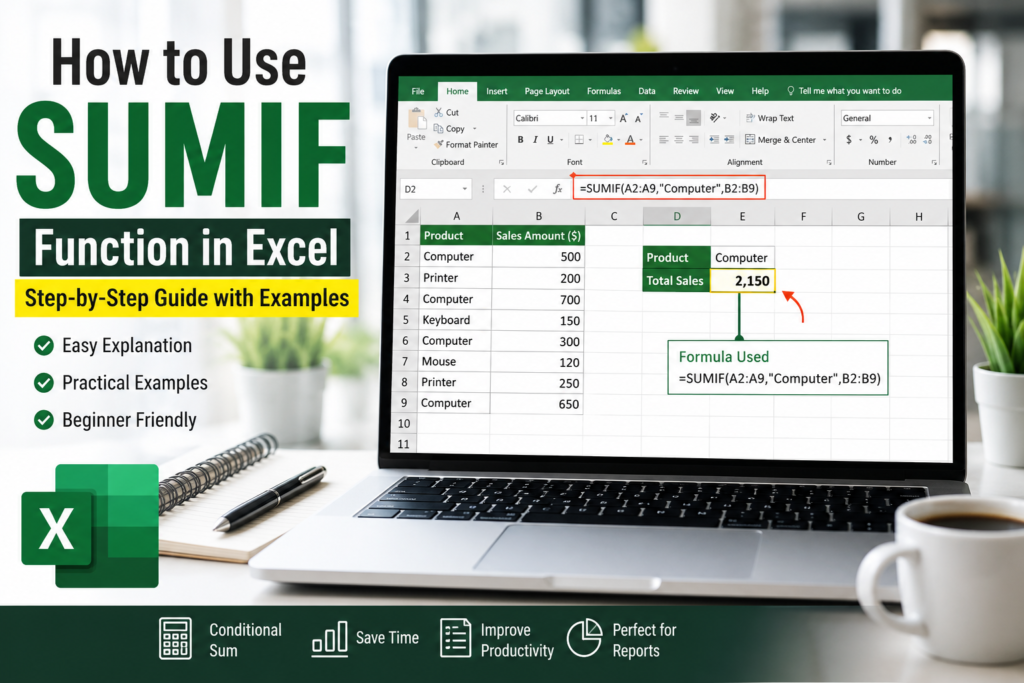This screenshot has height=683, width=1024.
Task: Click the Cut scissors command
Action: point(447,112)
